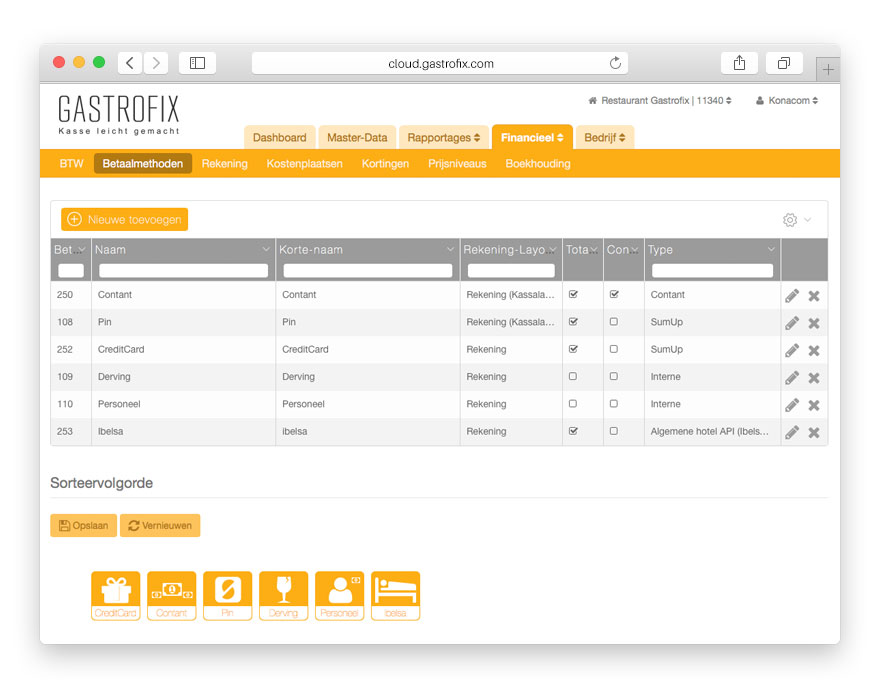The height and width of the screenshot is (695, 878).
Task: Click the Nieuwe toevoegen button
Action: point(124,219)
